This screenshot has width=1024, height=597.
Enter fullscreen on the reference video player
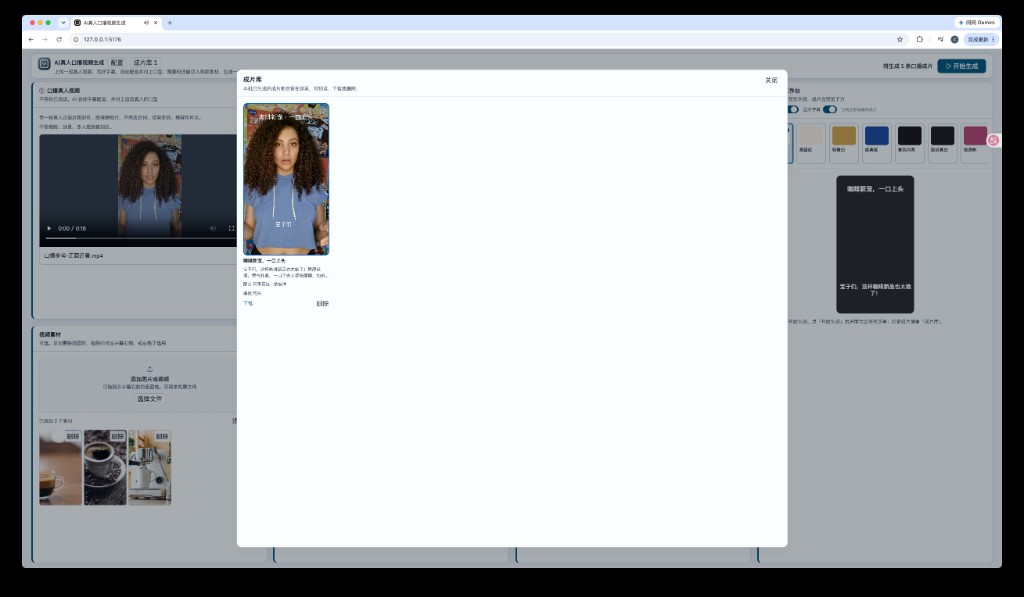(x=231, y=229)
